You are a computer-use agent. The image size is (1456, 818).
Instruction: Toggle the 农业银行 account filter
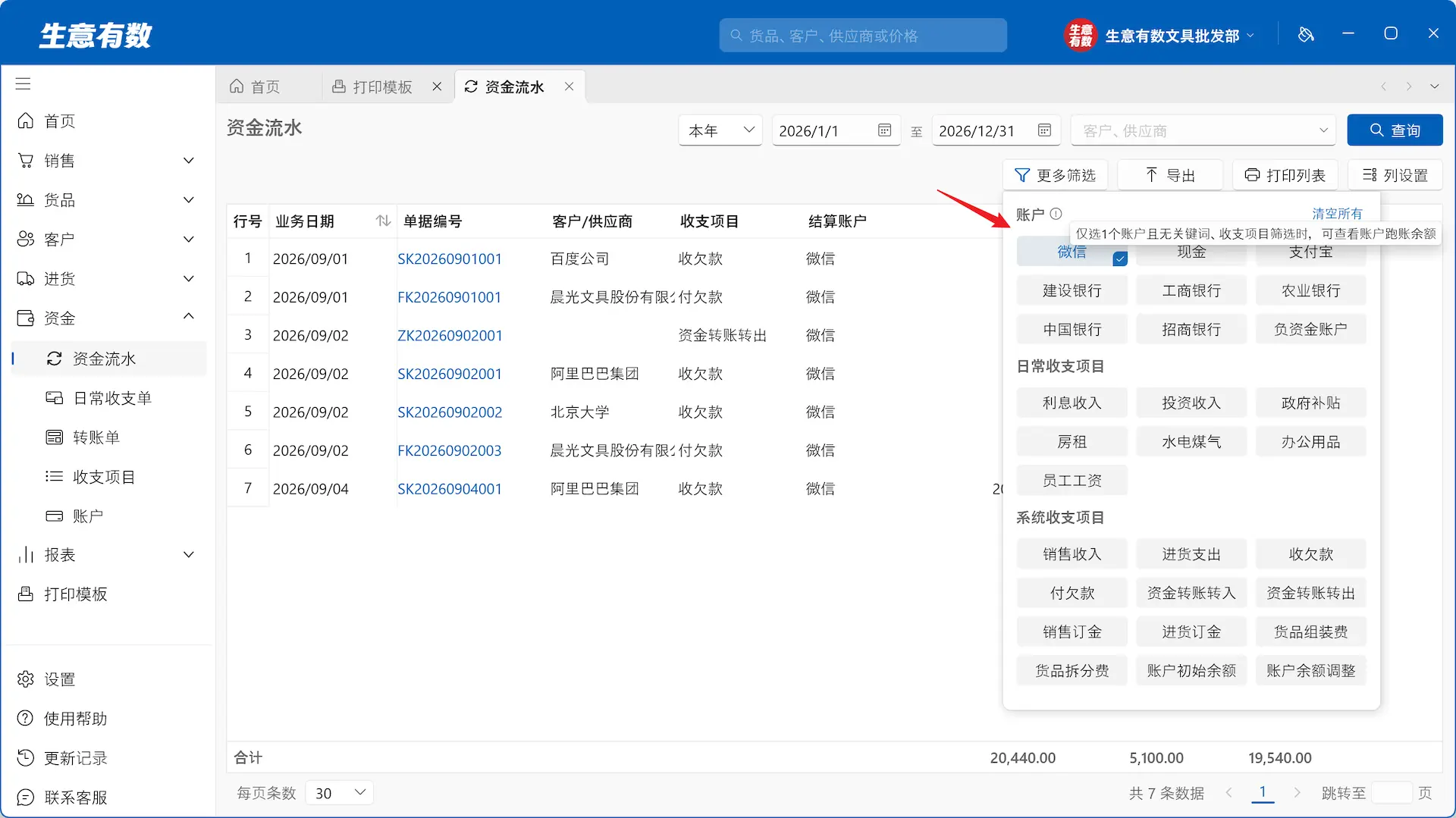(1310, 290)
